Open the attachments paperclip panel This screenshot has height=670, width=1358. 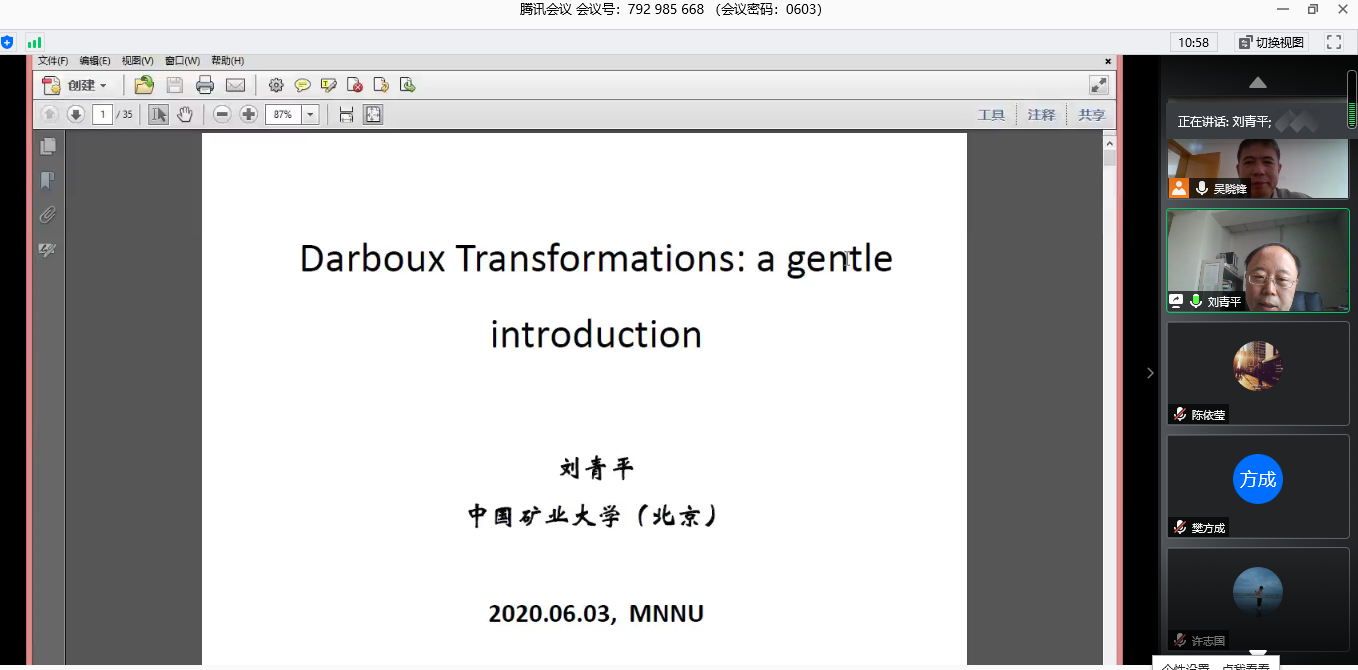tap(47, 215)
